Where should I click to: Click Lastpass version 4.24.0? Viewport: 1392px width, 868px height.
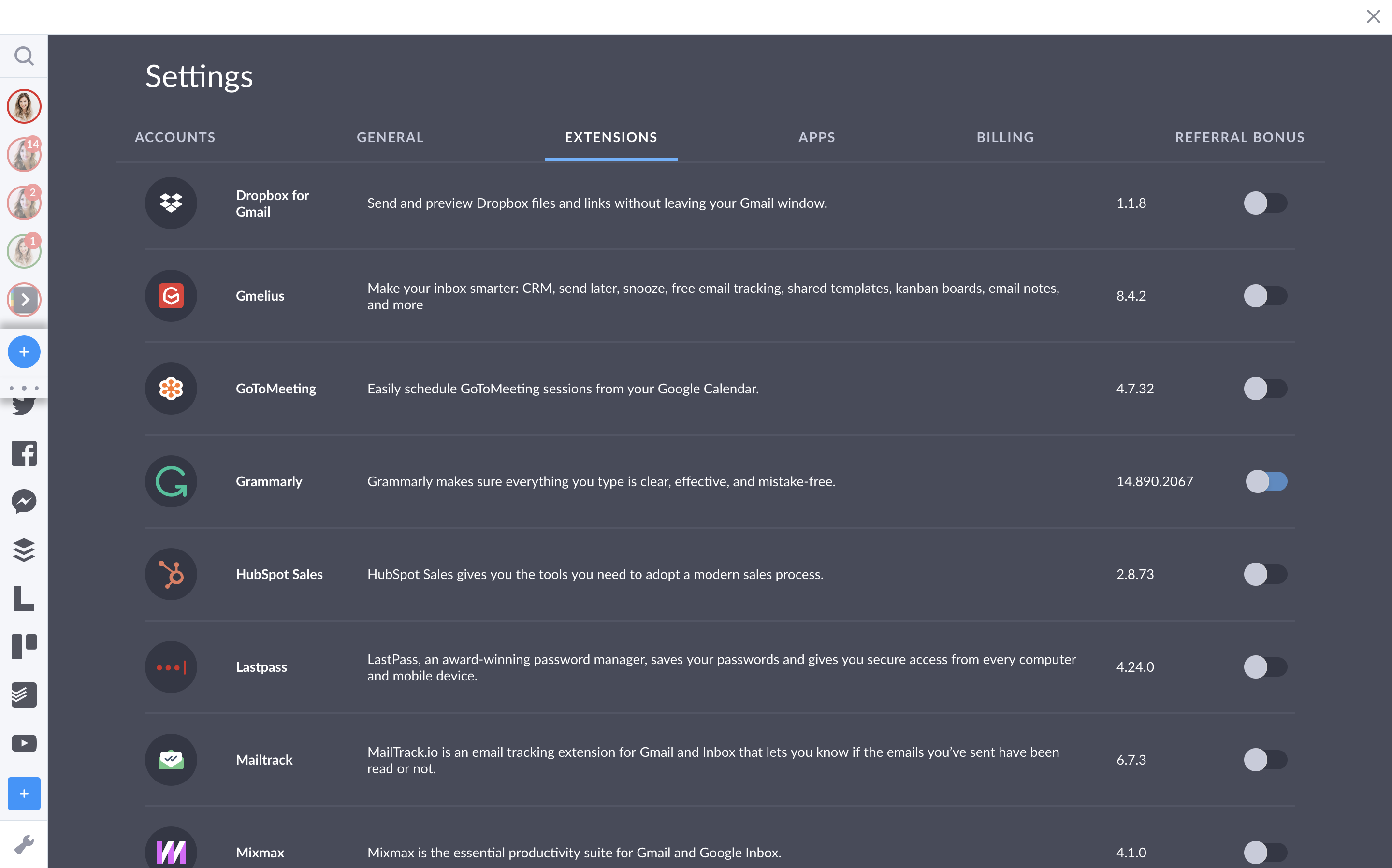[x=1135, y=667]
